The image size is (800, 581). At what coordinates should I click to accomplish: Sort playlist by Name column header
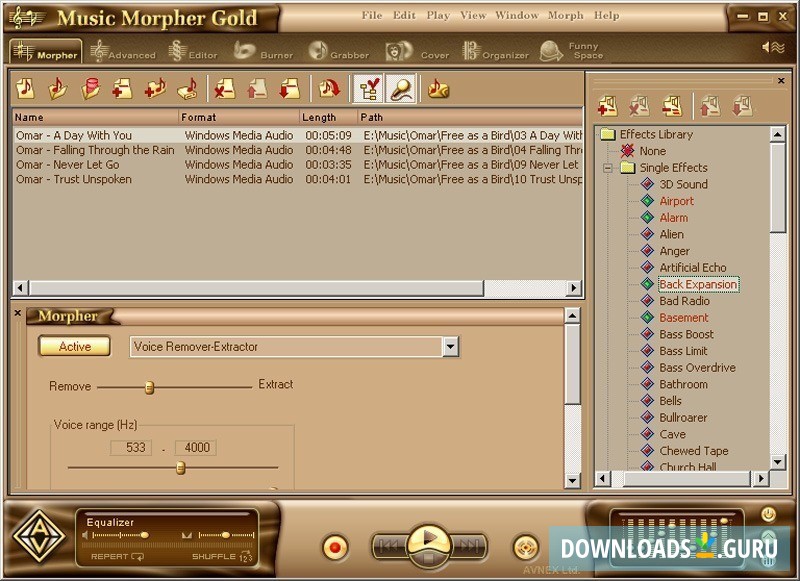[x=95, y=117]
